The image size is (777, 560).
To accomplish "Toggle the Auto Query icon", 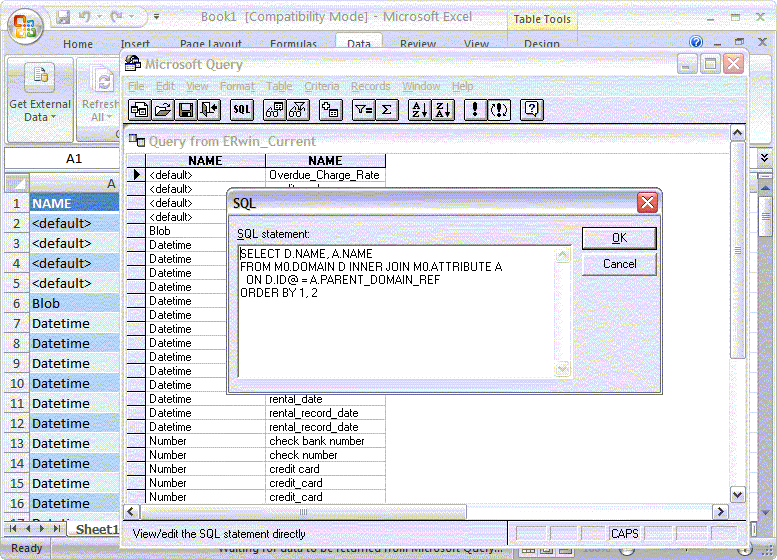I will [x=499, y=110].
